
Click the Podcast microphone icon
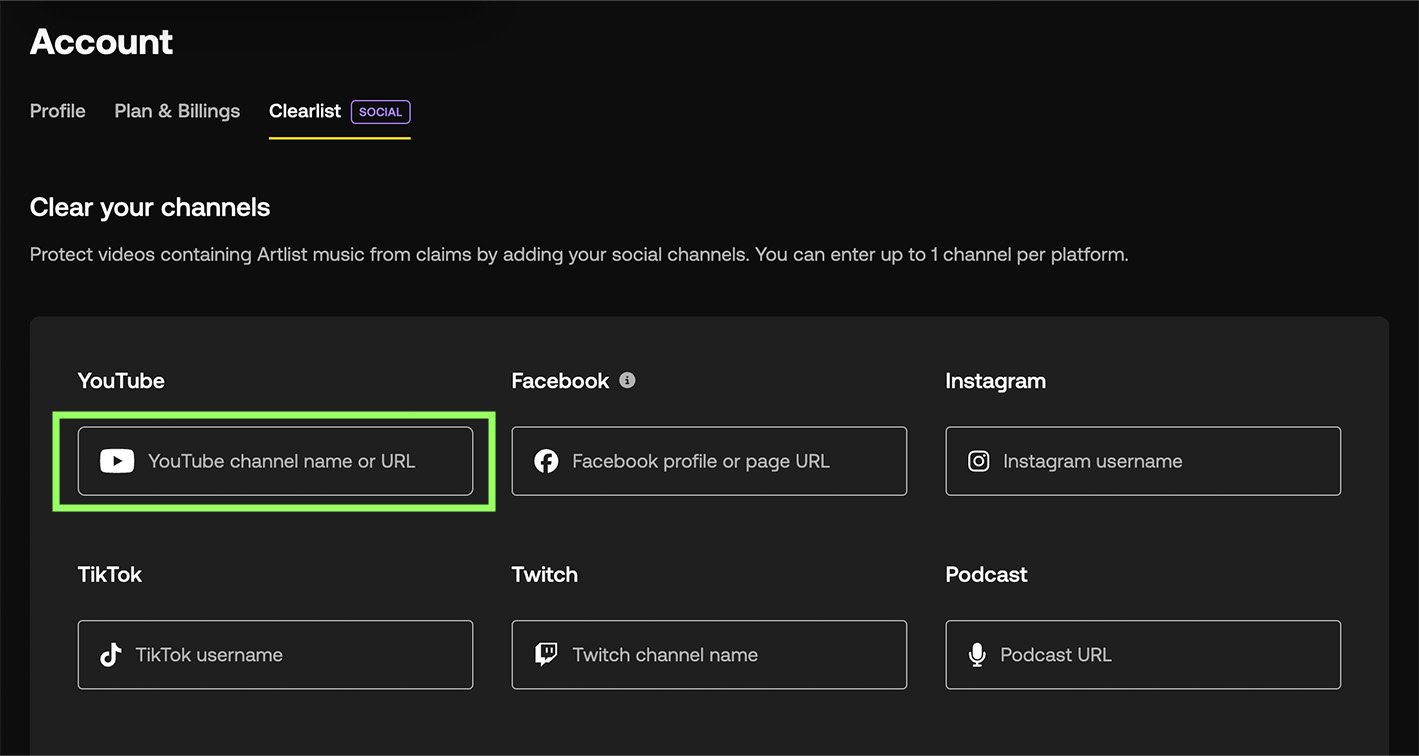click(x=977, y=655)
